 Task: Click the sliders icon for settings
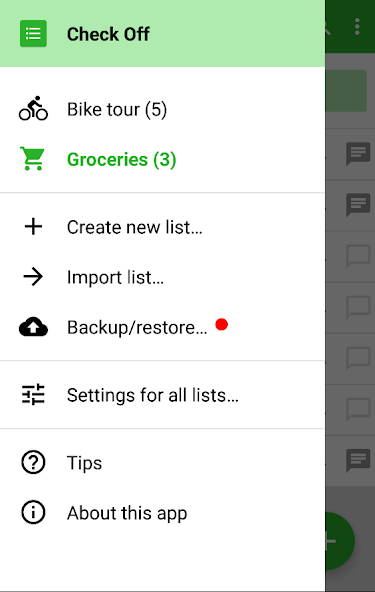33,395
